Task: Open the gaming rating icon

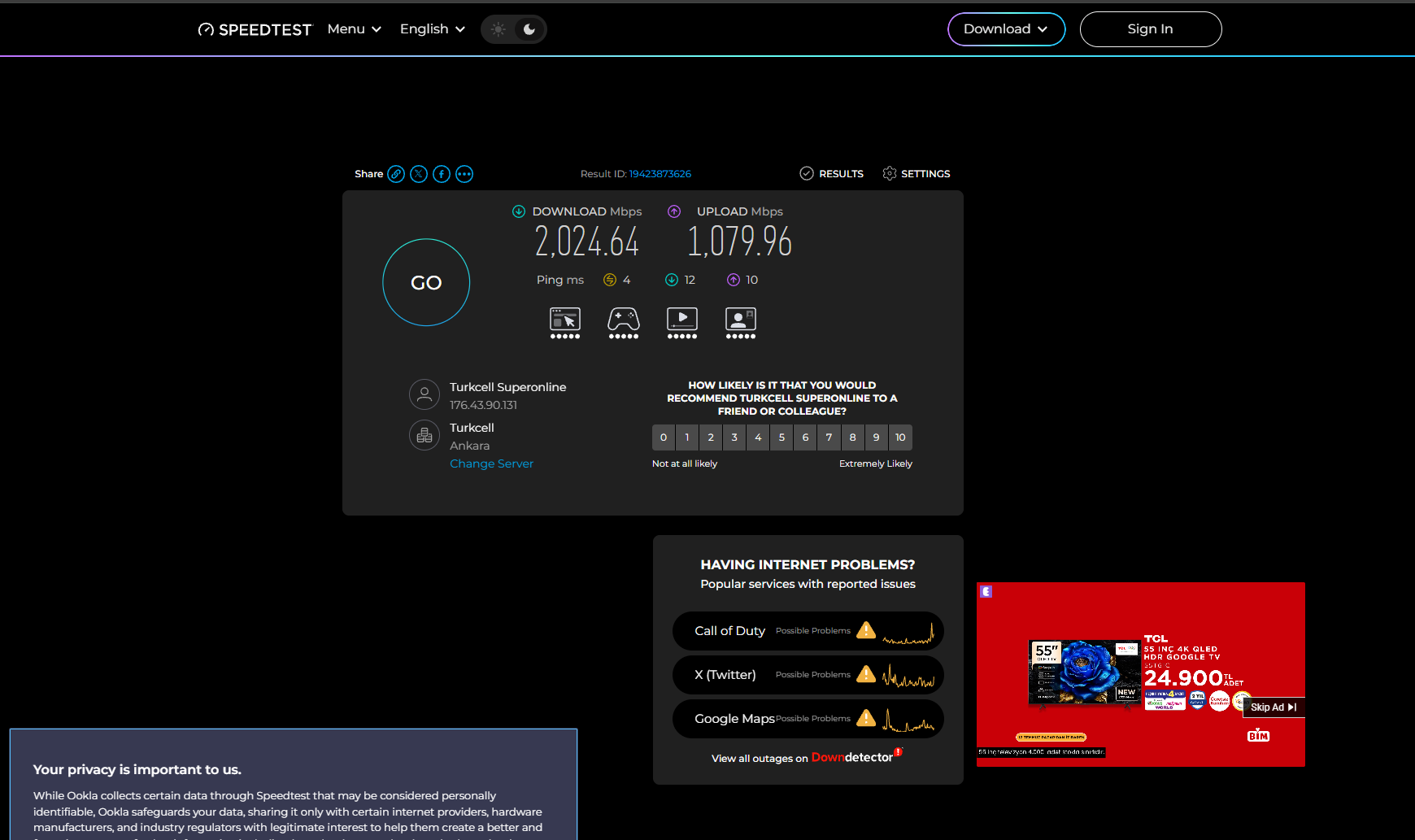Action: [624, 323]
